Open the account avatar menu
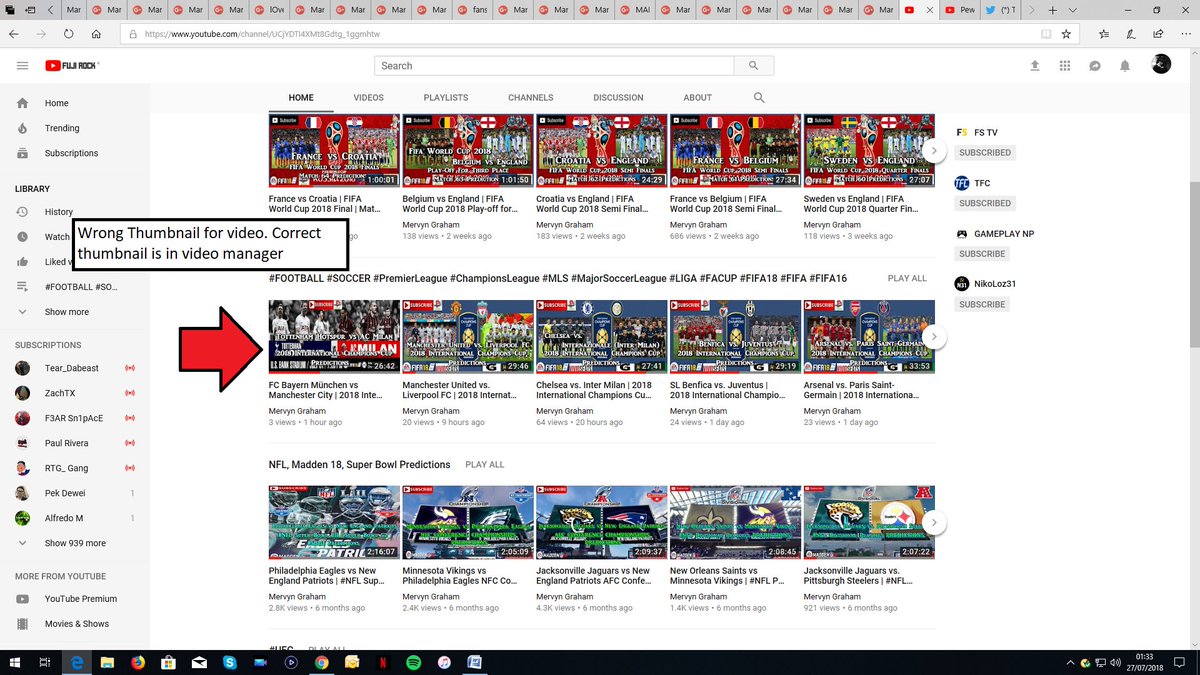1200x675 pixels. (1161, 65)
